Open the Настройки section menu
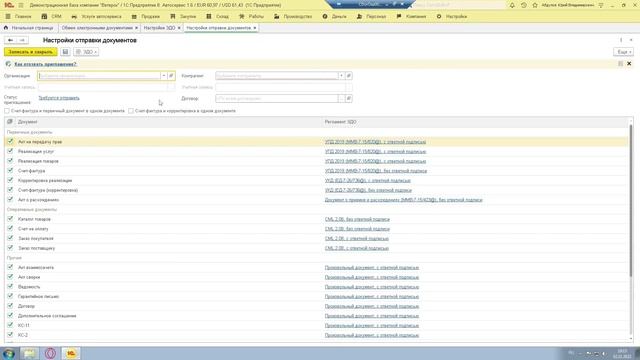The image size is (640, 360). (451, 17)
